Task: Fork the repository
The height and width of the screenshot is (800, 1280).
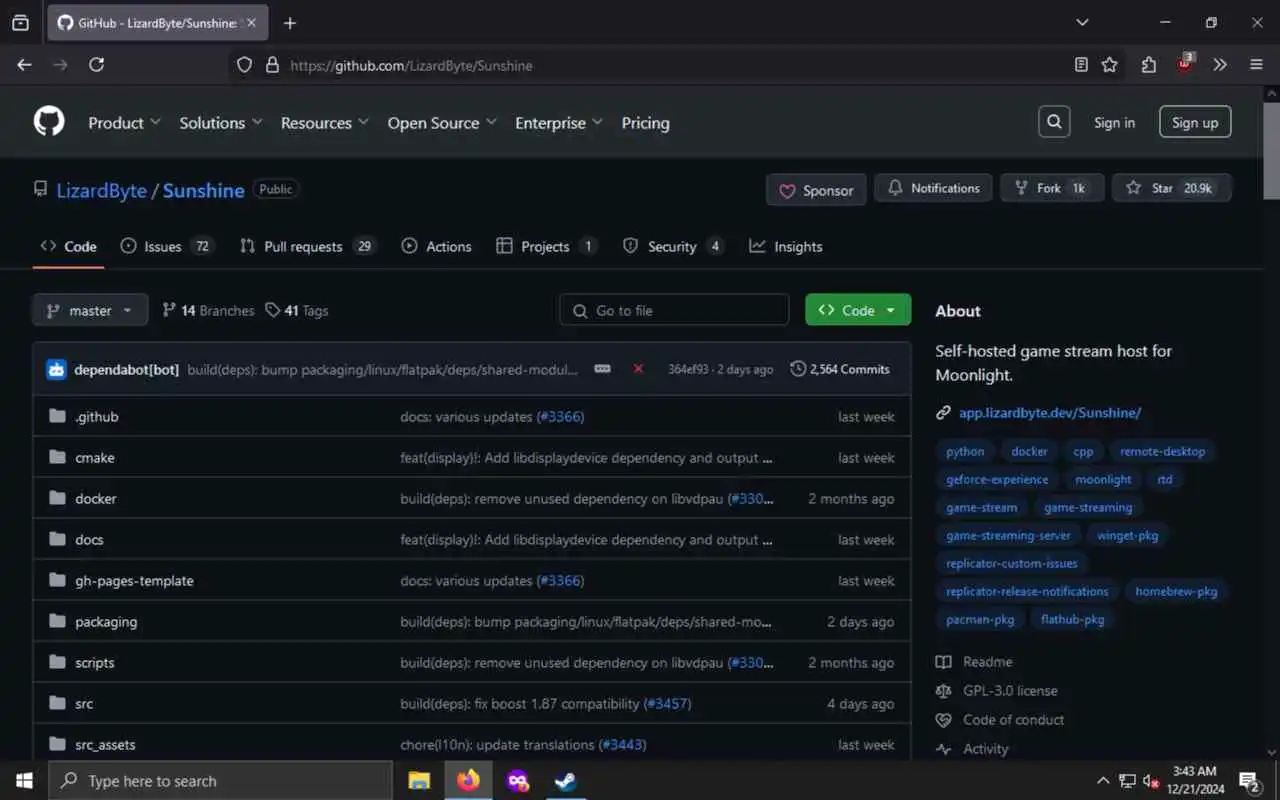Action: tap(1052, 188)
